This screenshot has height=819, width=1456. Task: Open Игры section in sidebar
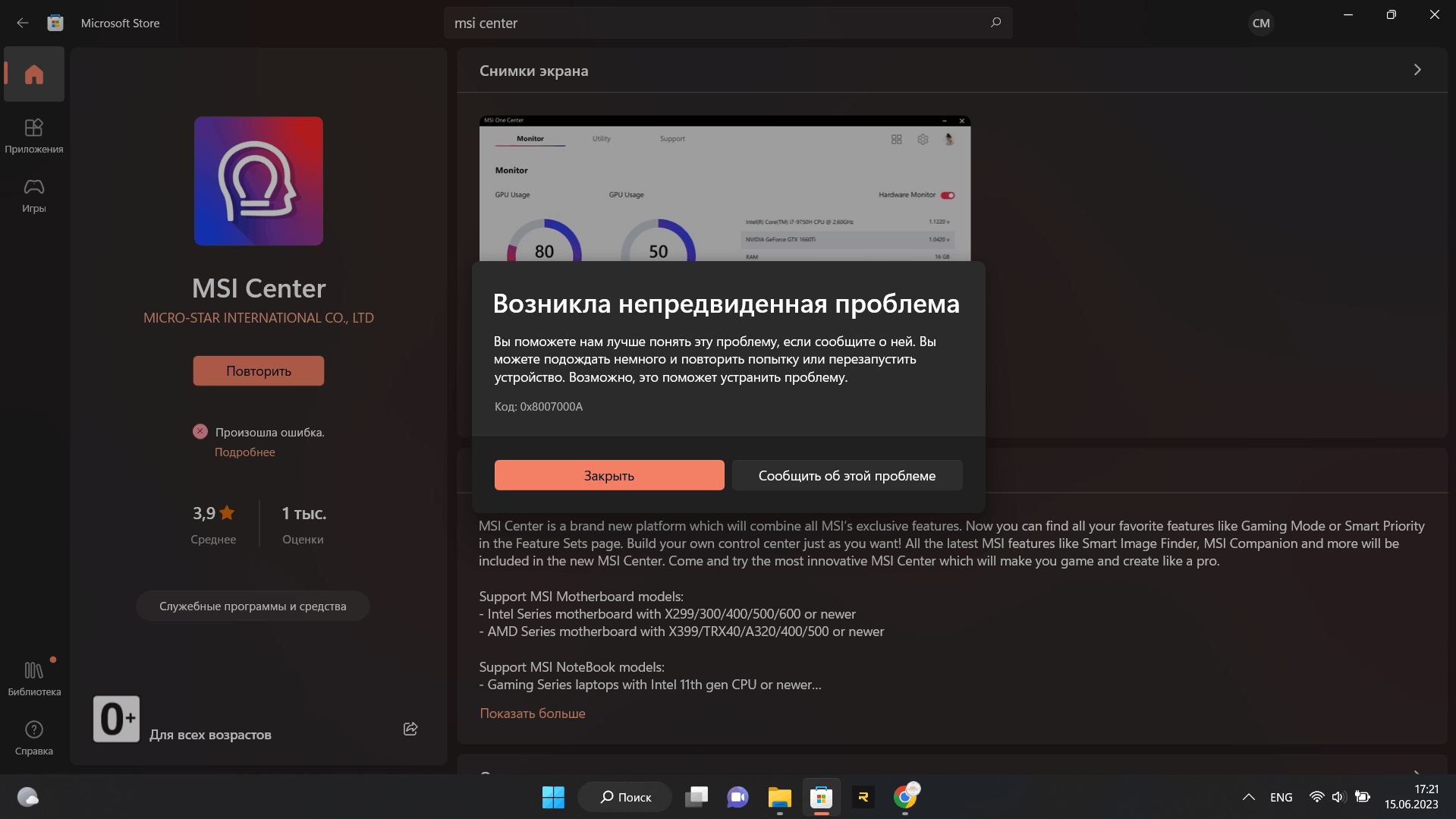(34, 196)
